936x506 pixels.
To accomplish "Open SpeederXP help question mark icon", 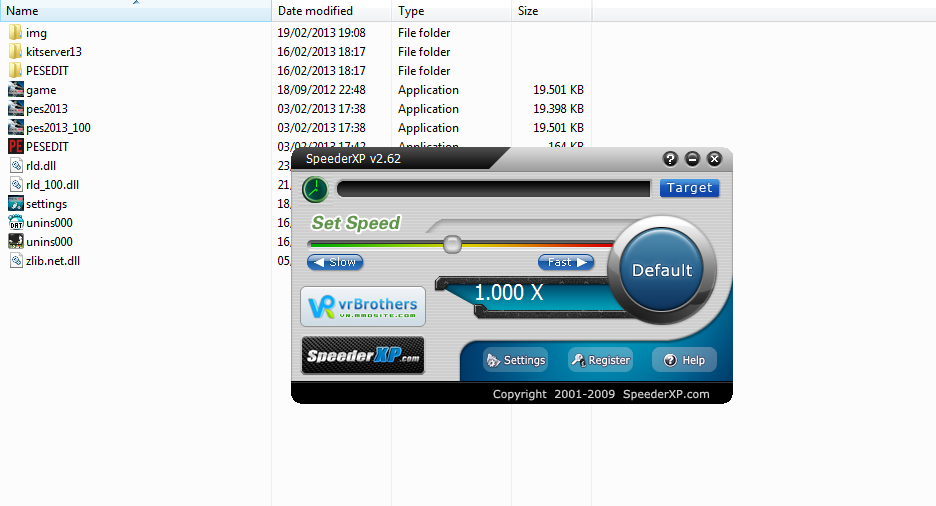I will coord(670,159).
